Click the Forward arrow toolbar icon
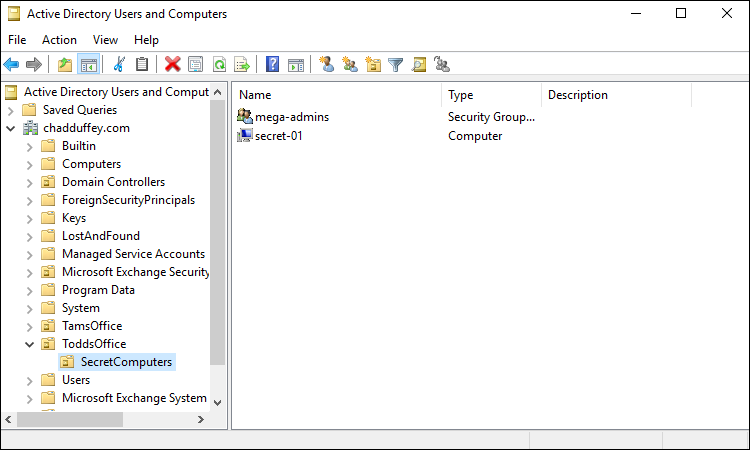The height and width of the screenshot is (450, 750). click(33, 64)
